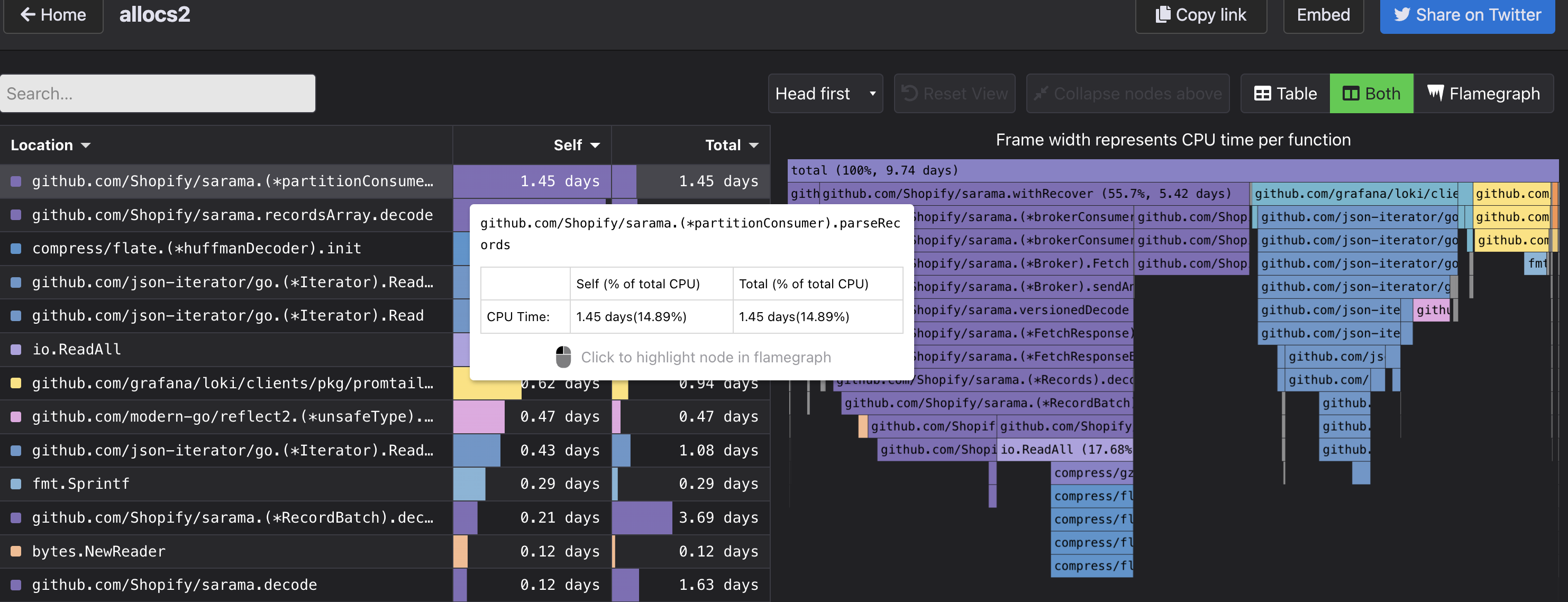Click pink swatch beside modern-go/reflect2 row
The width and height of the screenshot is (1568, 602).
pos(16,417)
